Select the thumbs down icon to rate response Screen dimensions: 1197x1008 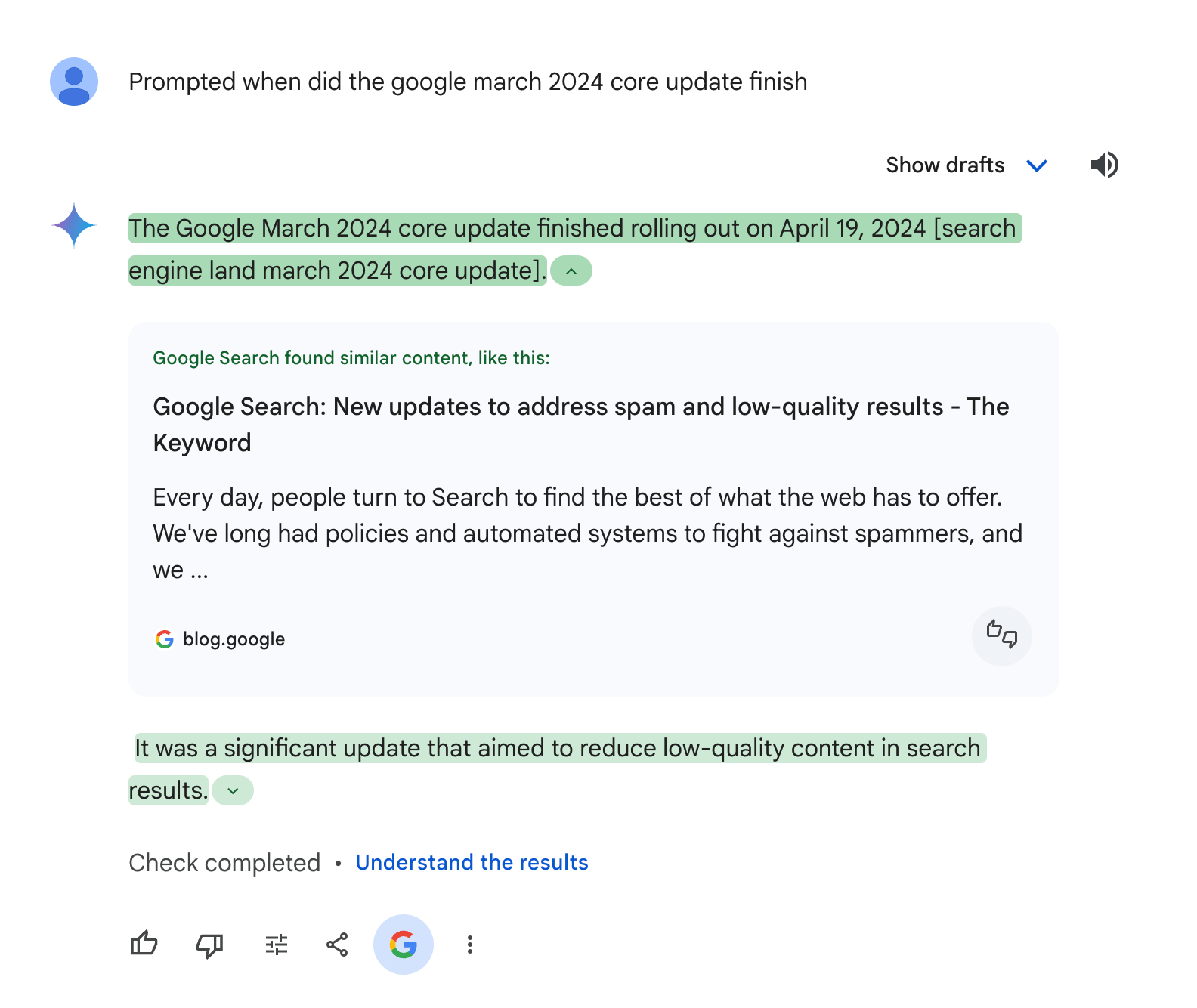click(x=209, y=945)
